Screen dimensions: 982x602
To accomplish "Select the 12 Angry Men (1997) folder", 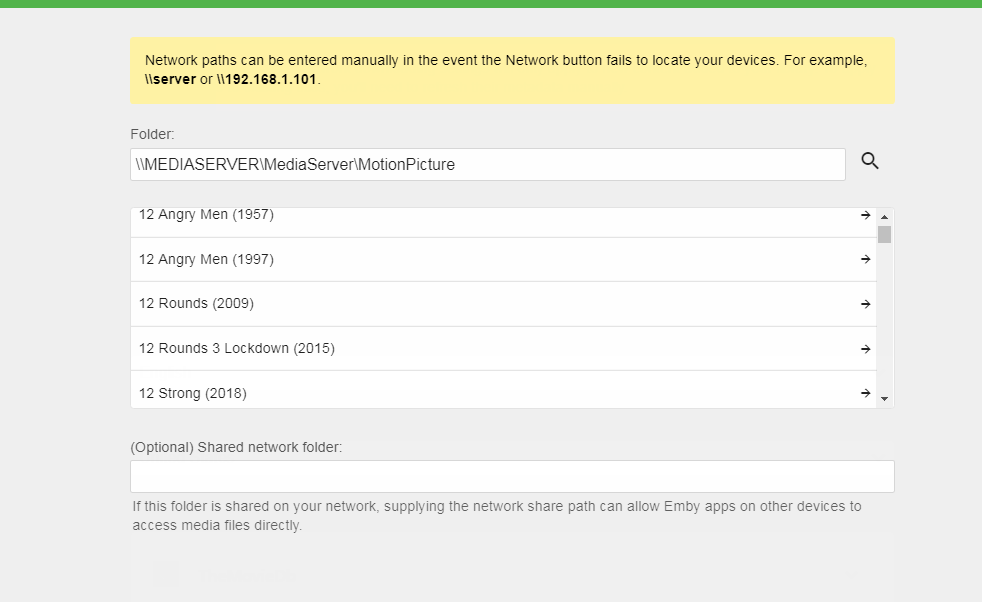I will tap(206, 259).
